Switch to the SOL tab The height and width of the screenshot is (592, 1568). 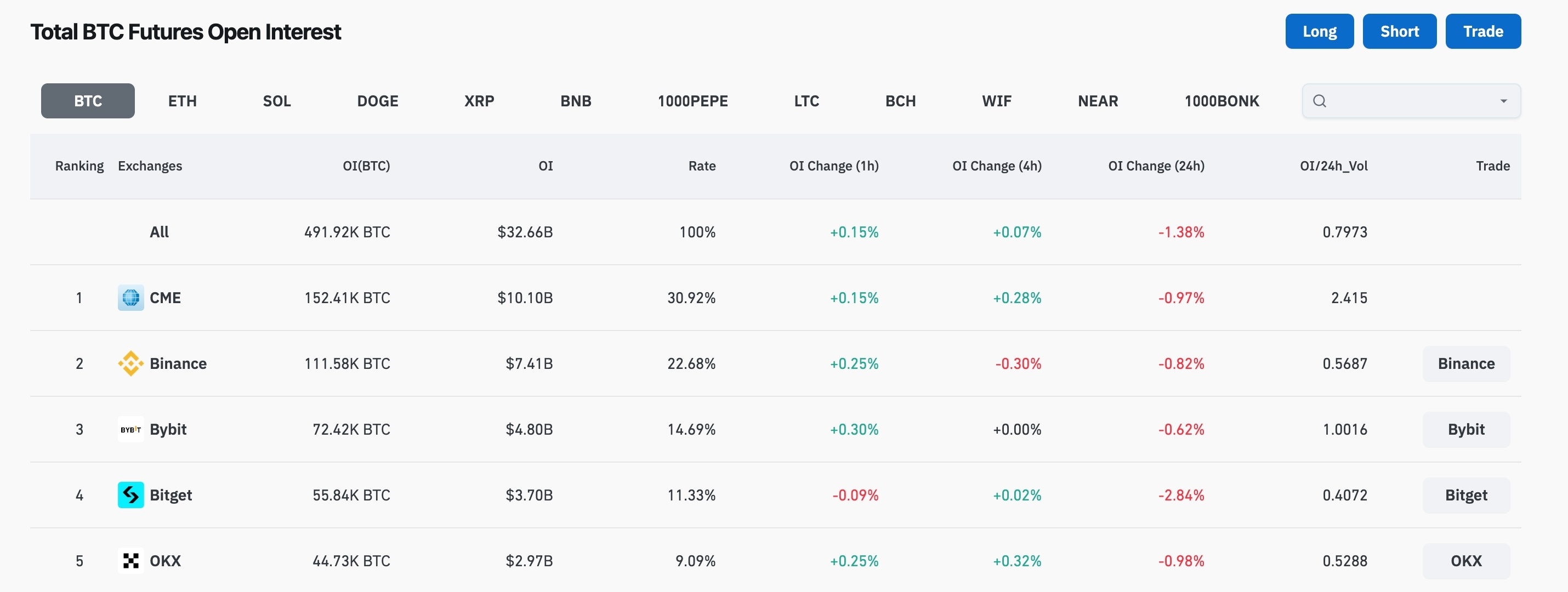click(276, 101)
